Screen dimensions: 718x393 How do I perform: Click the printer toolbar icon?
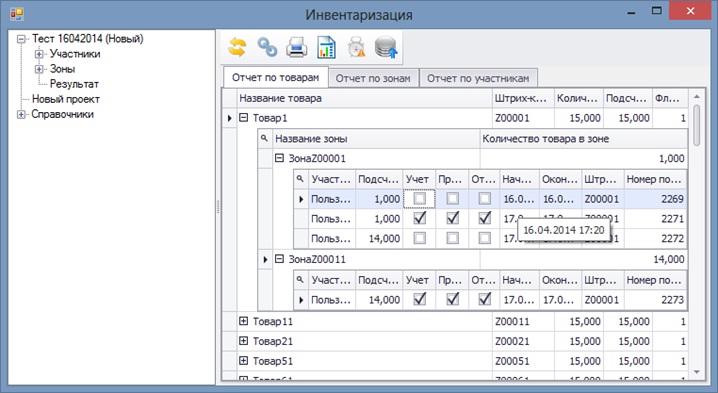pyautogui.click(x=297, y=48)
